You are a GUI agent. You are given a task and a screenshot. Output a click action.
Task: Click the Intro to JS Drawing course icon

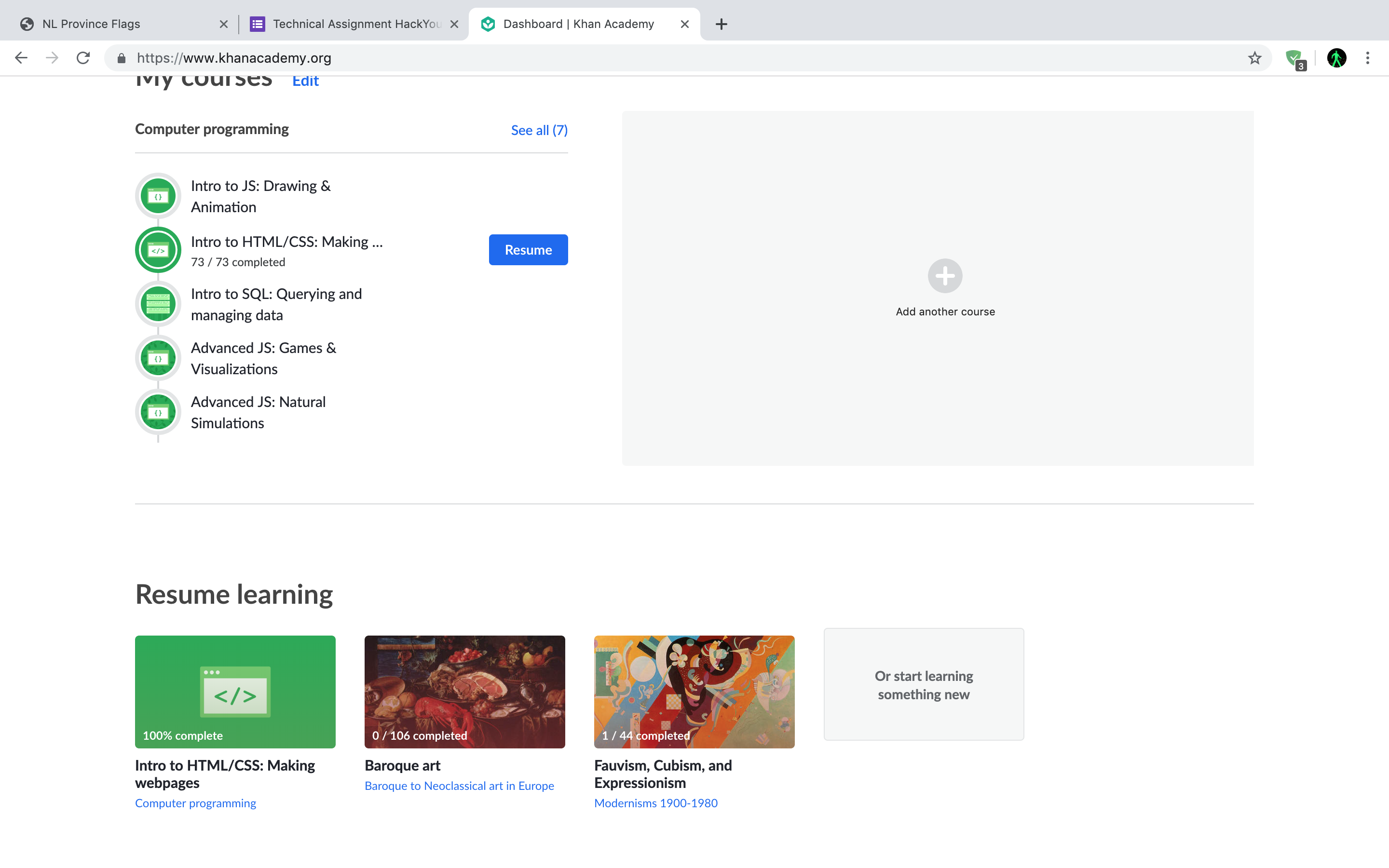point(158,196)
